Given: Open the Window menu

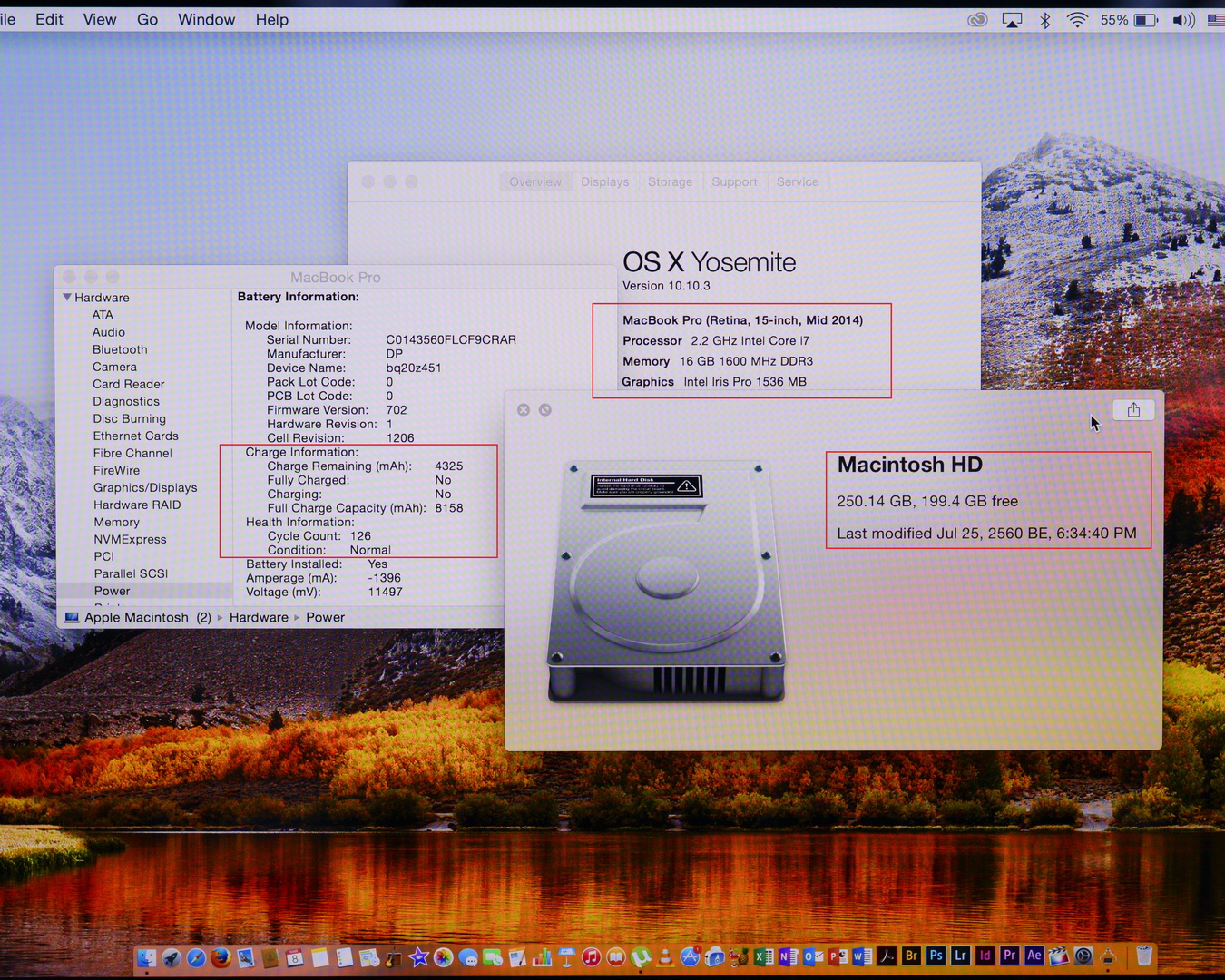Looking at the screenshot, I should (x=206, y=19).
